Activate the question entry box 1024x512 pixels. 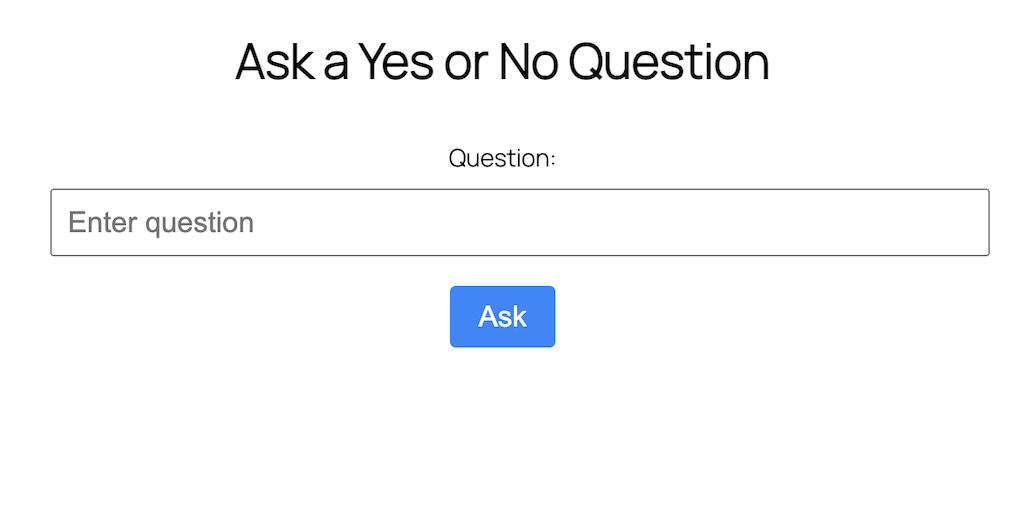(x=520, y=222)
